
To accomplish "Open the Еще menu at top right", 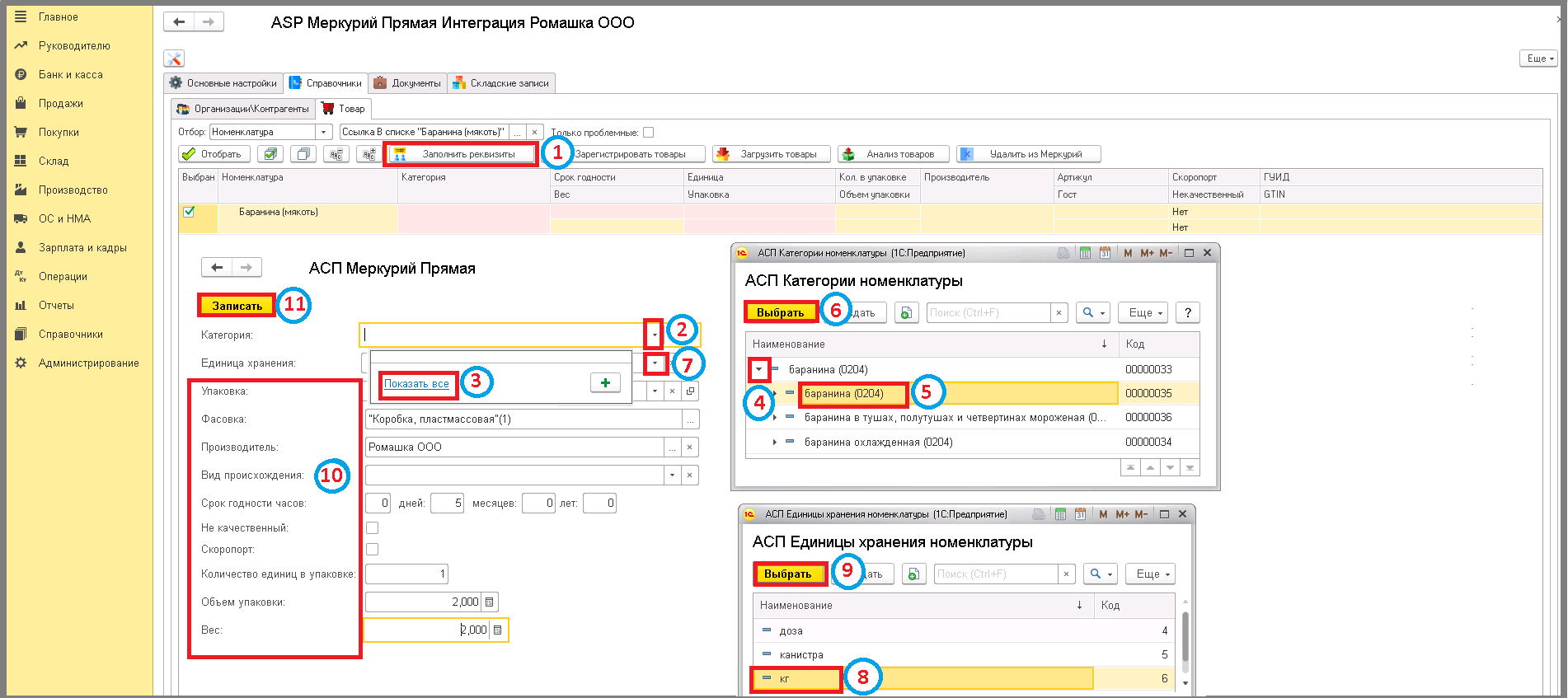I will tap(1538, 59).
